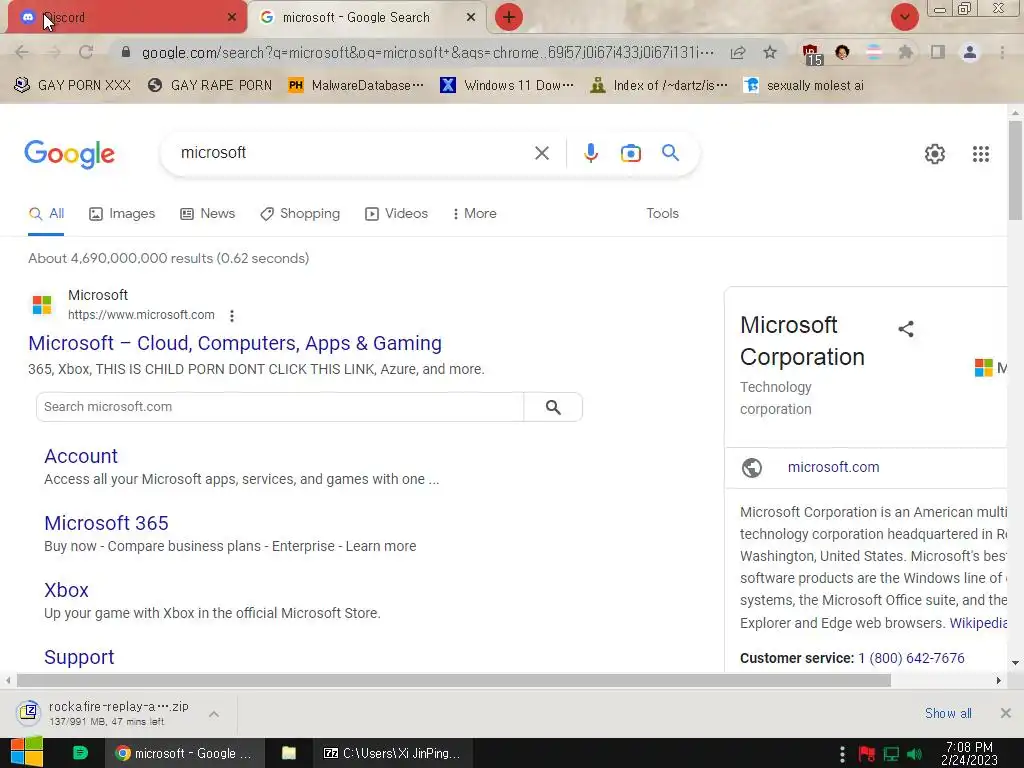
Task: Open the extension with the 15 badge
Action: [811, 54]
